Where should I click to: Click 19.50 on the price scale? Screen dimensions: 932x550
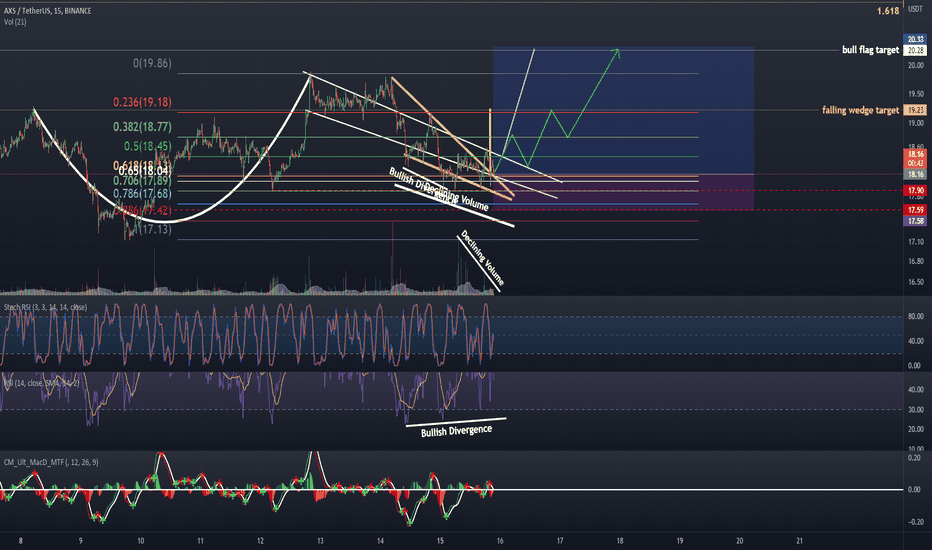coord(915,94)
